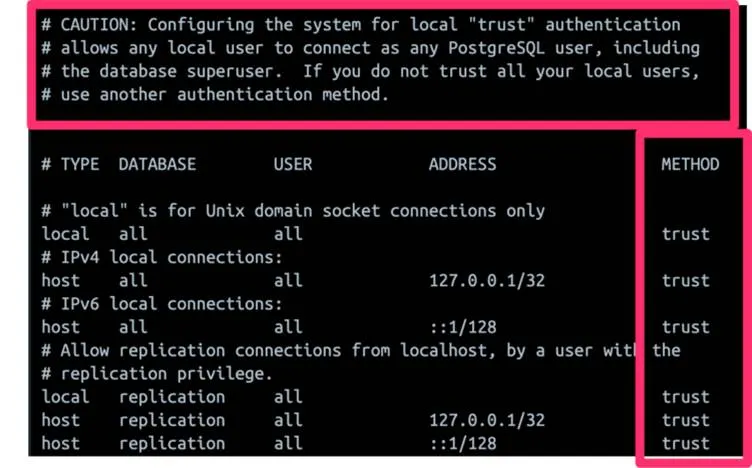Click ::1/128 on the "host all" line
The height and width of the screenshot is (468, 752).
click(461, 327)
